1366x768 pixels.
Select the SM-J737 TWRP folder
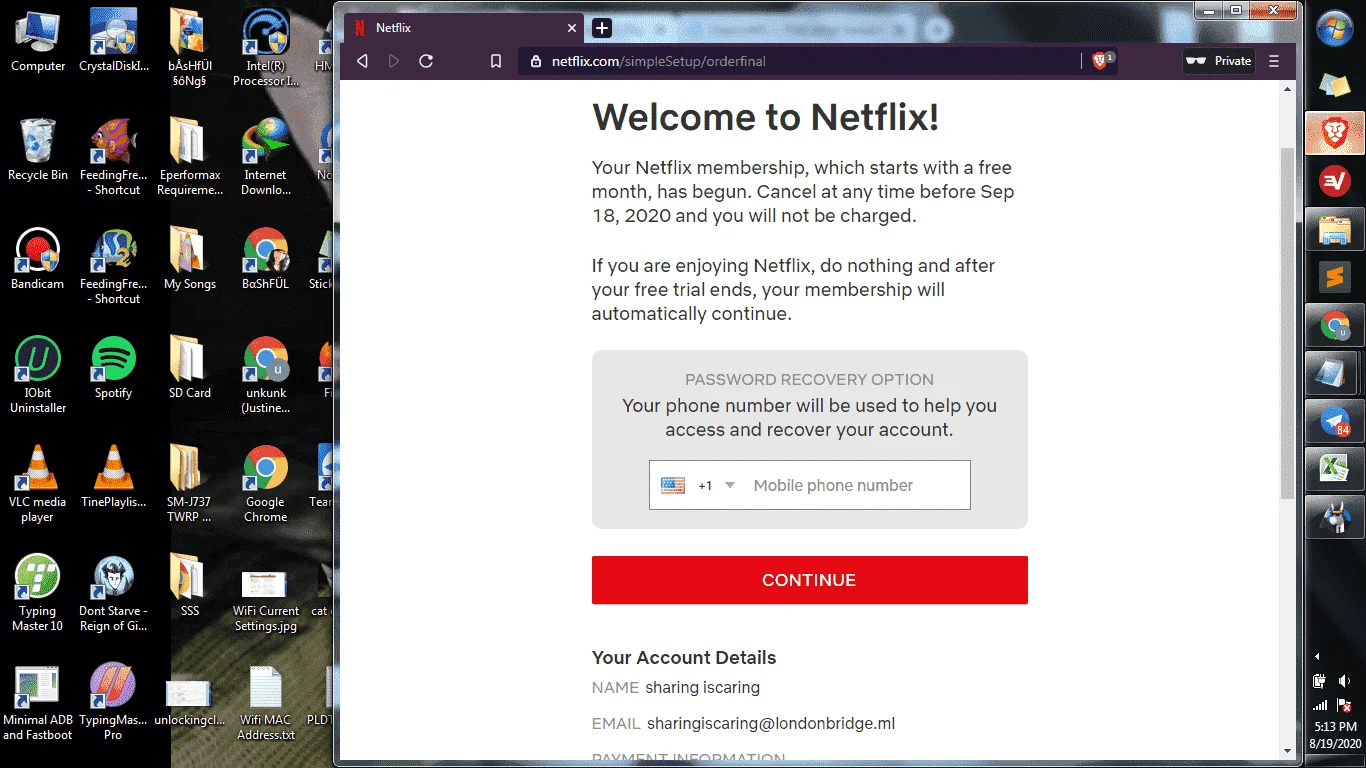coord(189,485)
